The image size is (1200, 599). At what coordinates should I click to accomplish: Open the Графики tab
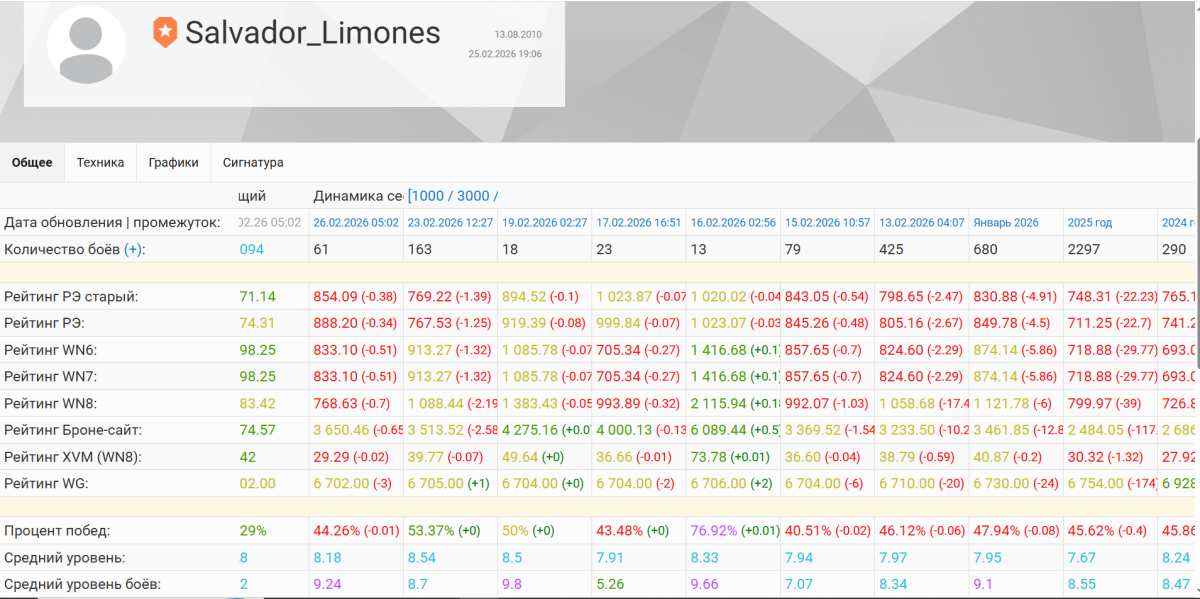173,162
